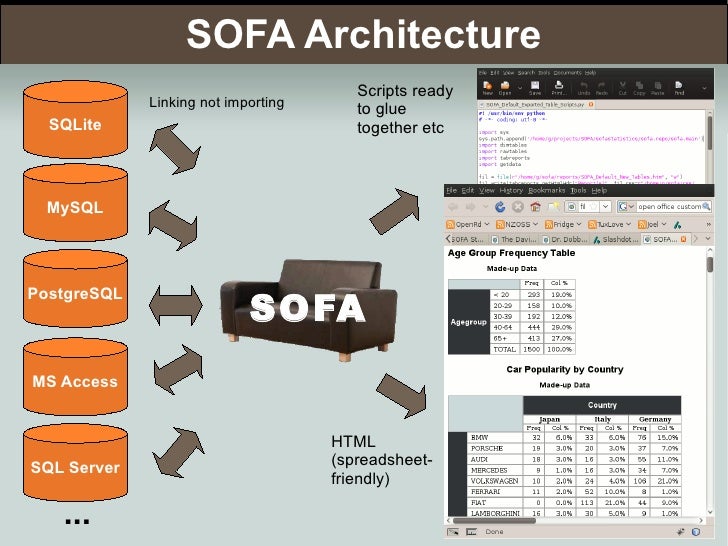
Task: Click the Country column header cell
Action: 602,405
